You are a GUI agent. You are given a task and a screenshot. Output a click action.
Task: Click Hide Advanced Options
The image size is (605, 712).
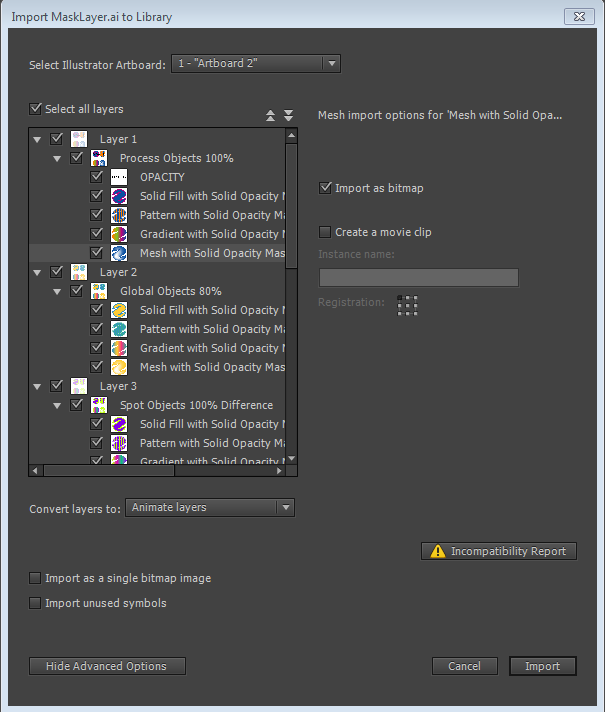pyautogui.click(x=108, y=666)
